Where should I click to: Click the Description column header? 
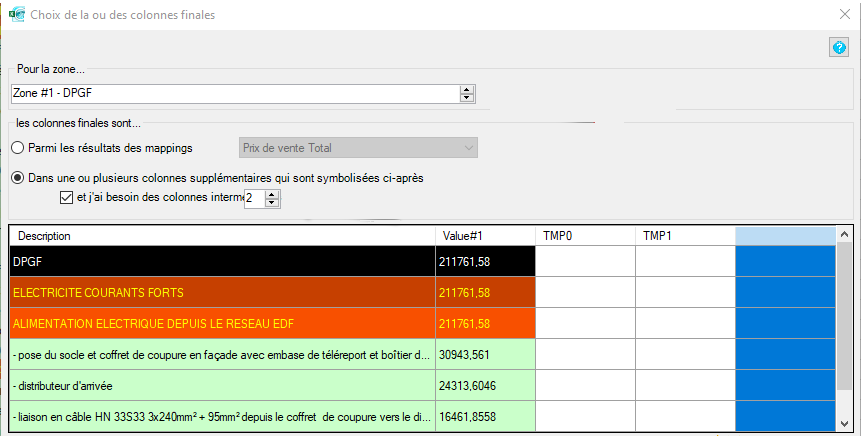pyautogui.click(x=222, y=236)
